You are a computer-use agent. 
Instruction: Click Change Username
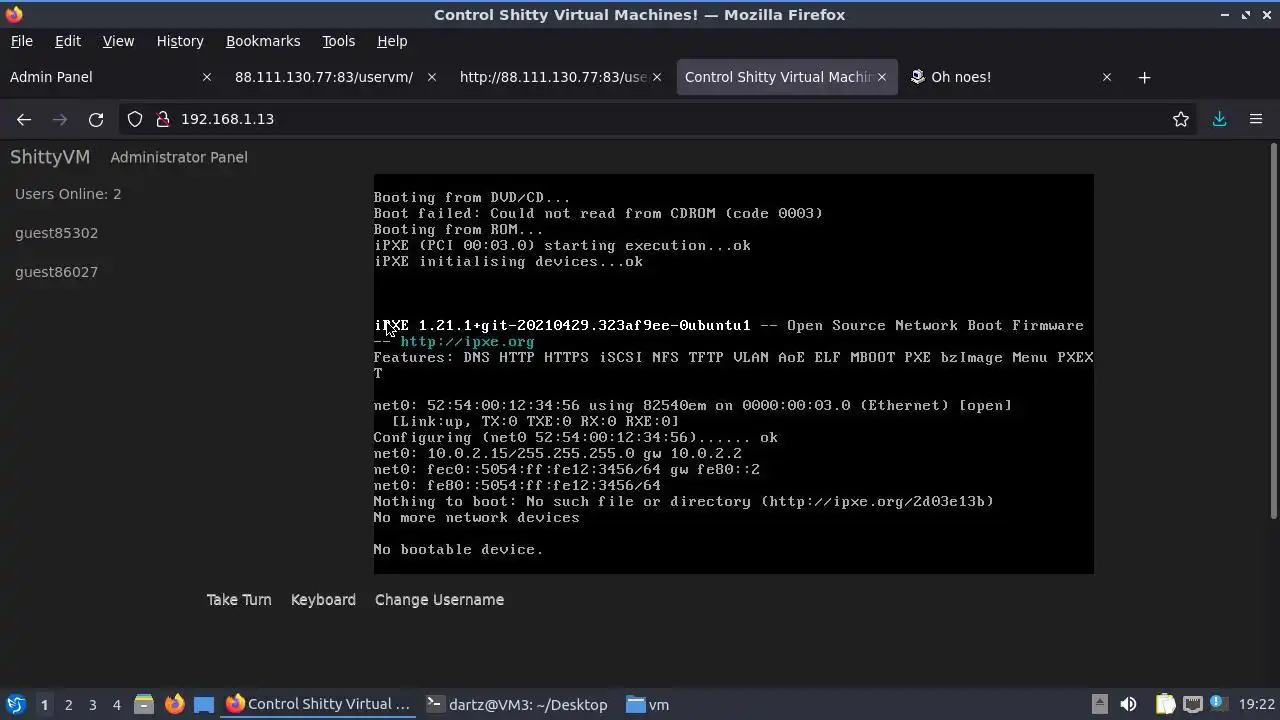pos(439,600)
